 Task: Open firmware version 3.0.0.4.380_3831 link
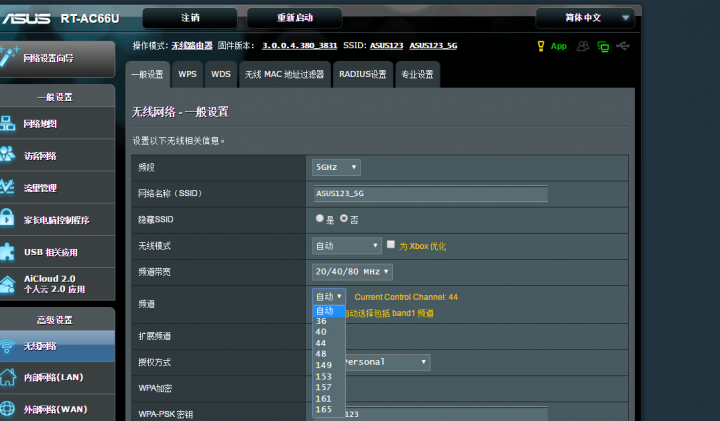pos(299,45)
